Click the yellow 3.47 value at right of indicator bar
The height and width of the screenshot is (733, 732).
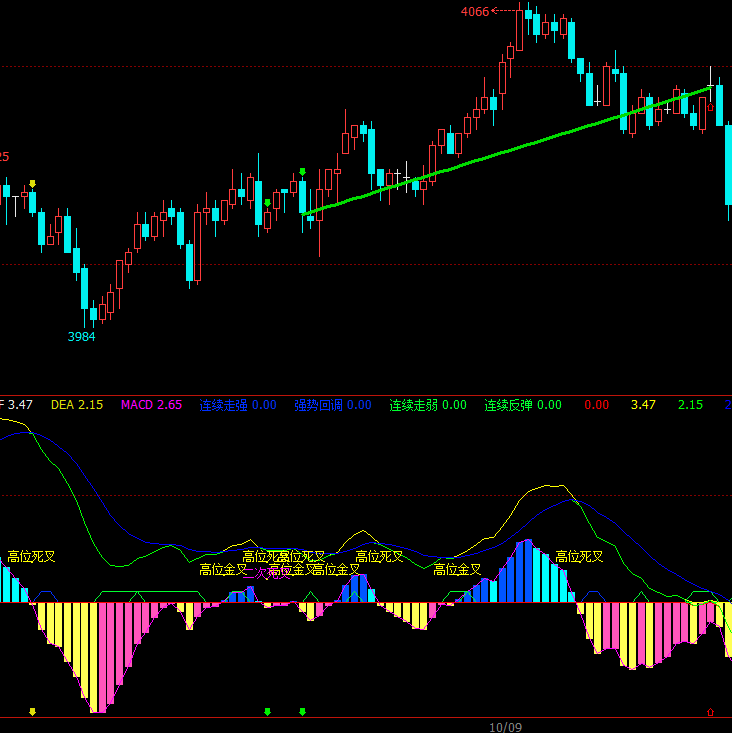click(643, 405)
